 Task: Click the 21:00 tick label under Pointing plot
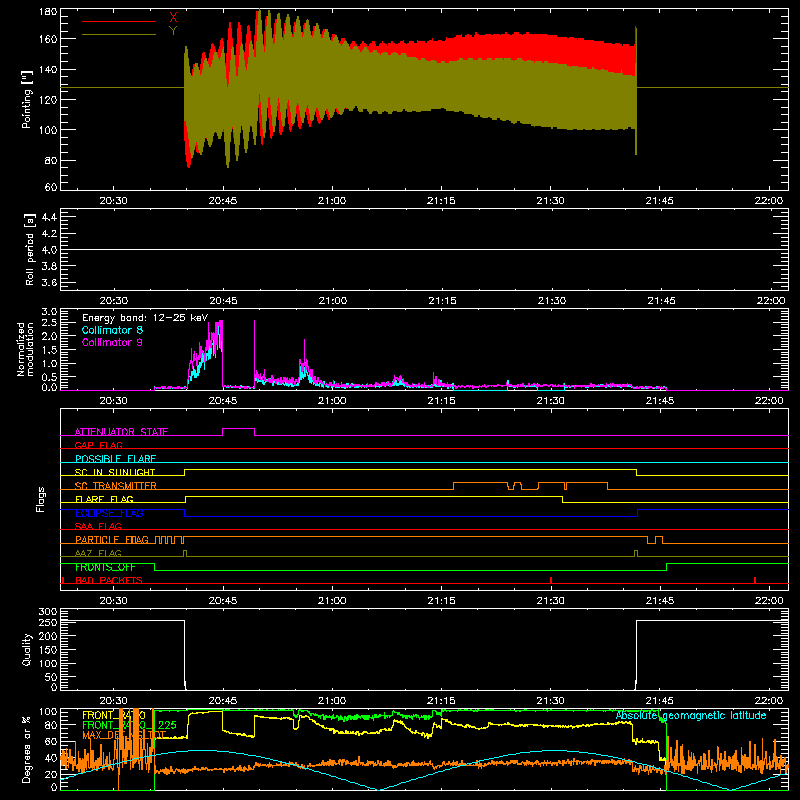pos(332,201)
